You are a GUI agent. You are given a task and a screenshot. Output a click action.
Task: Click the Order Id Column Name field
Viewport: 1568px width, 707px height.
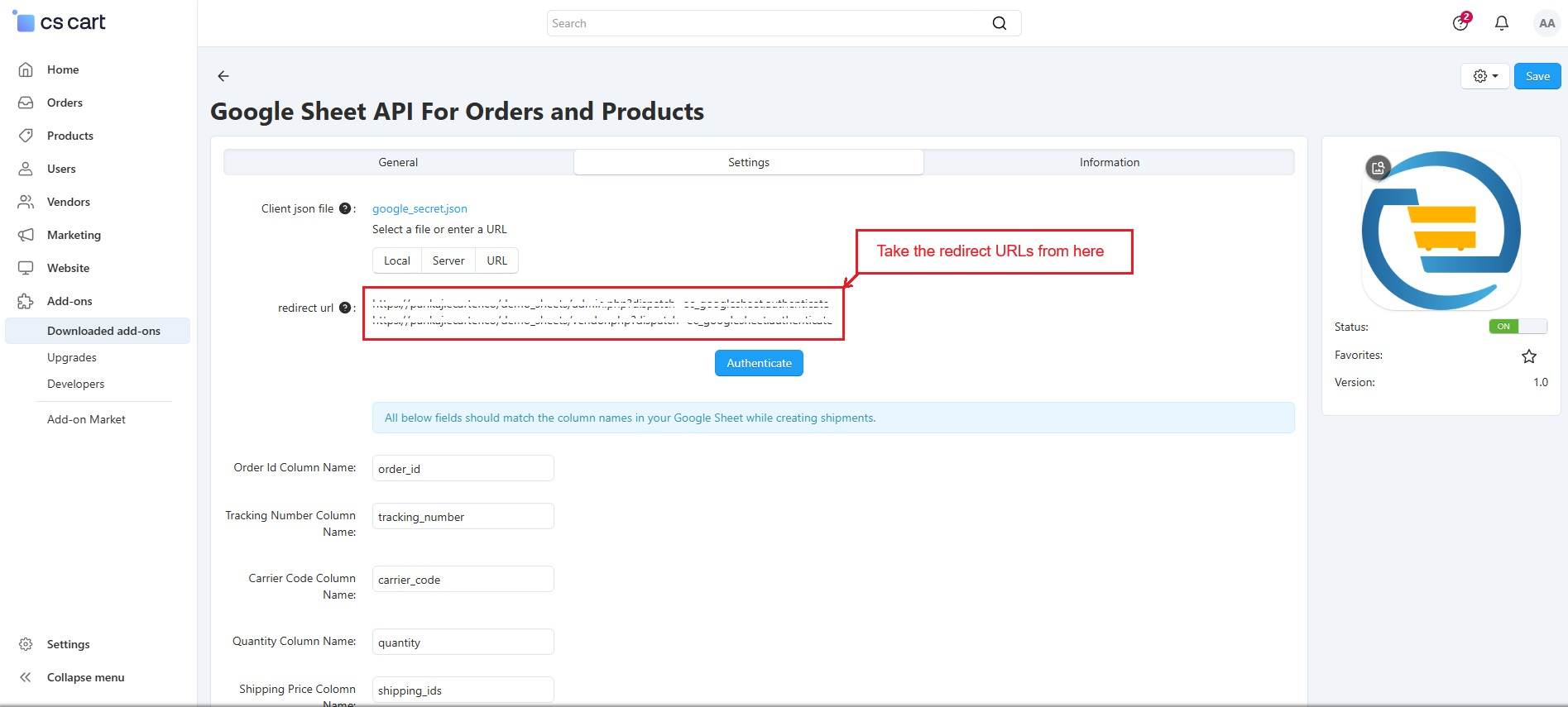click(x=463, y=468)
